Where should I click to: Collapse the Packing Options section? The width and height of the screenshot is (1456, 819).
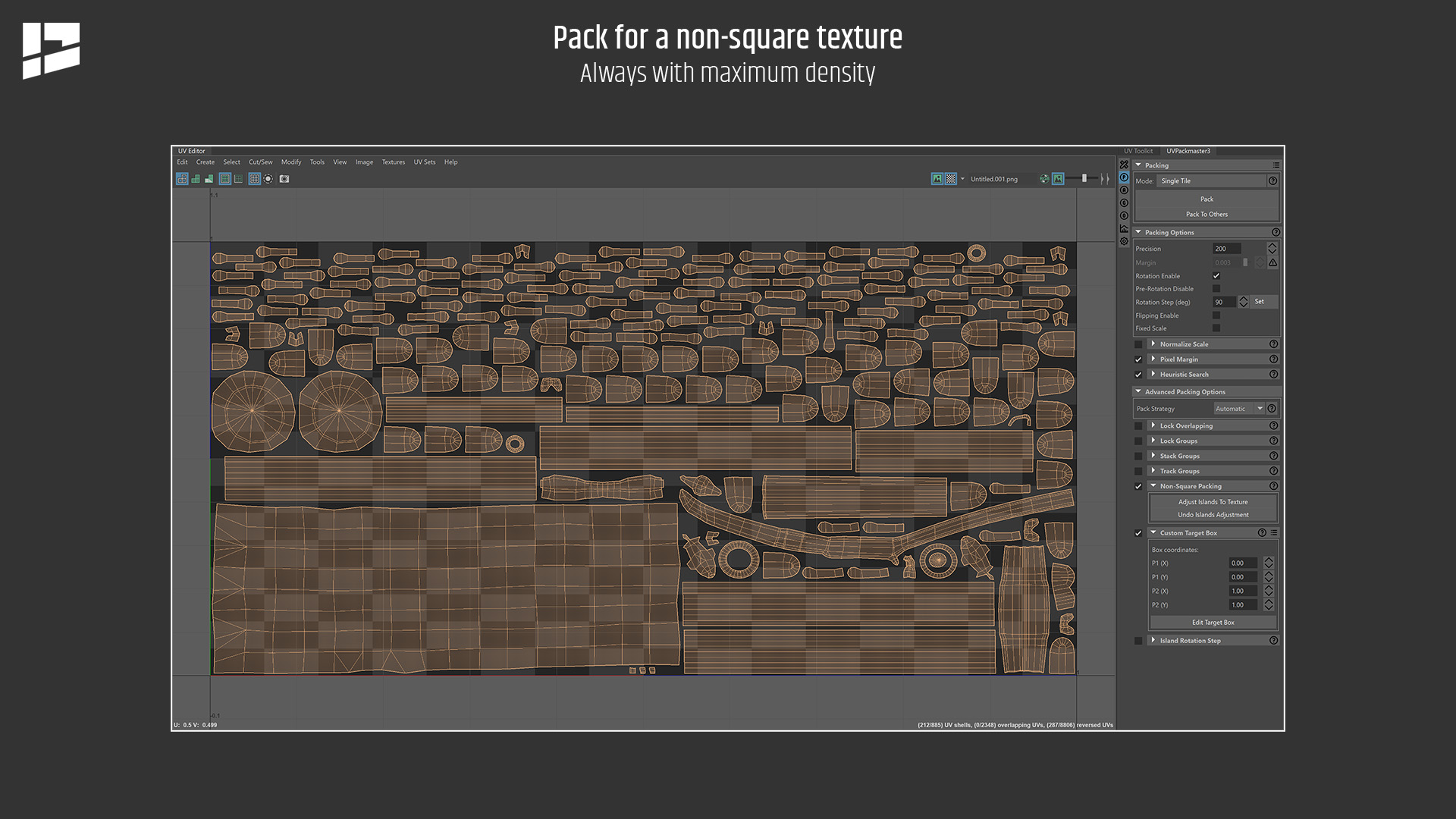(1138, 232)
